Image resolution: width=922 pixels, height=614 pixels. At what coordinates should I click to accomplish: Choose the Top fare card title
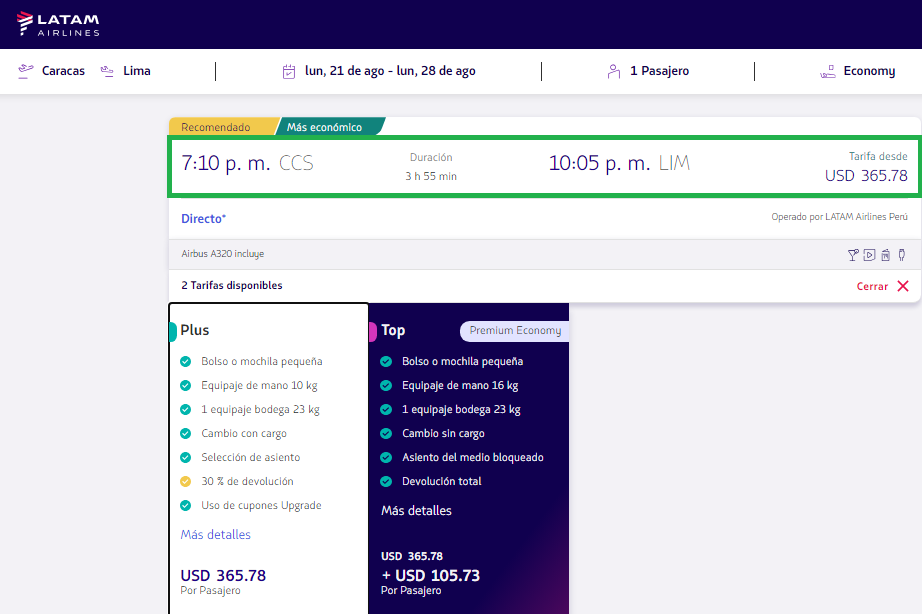(x=393, y=331)
